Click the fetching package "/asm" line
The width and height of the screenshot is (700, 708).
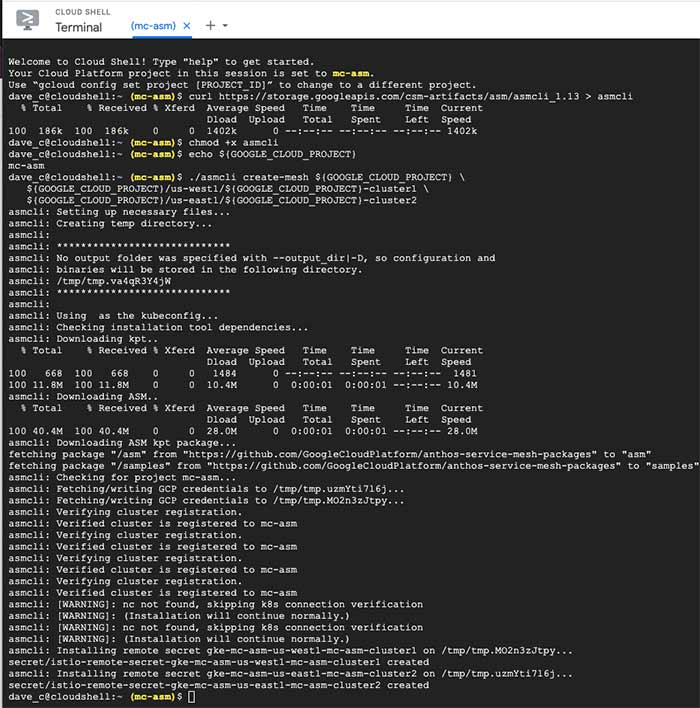(x=330, y=454)
